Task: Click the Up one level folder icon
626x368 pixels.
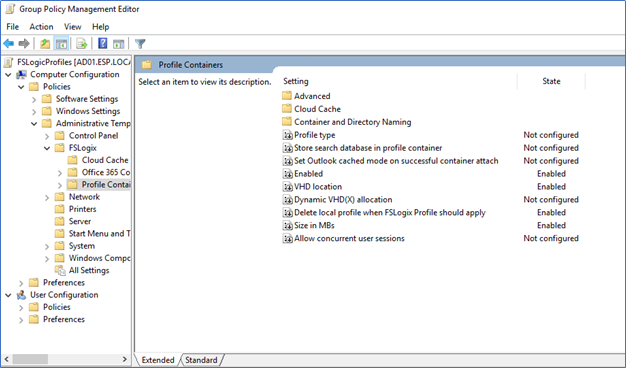Action: click(x=45, y=44)
